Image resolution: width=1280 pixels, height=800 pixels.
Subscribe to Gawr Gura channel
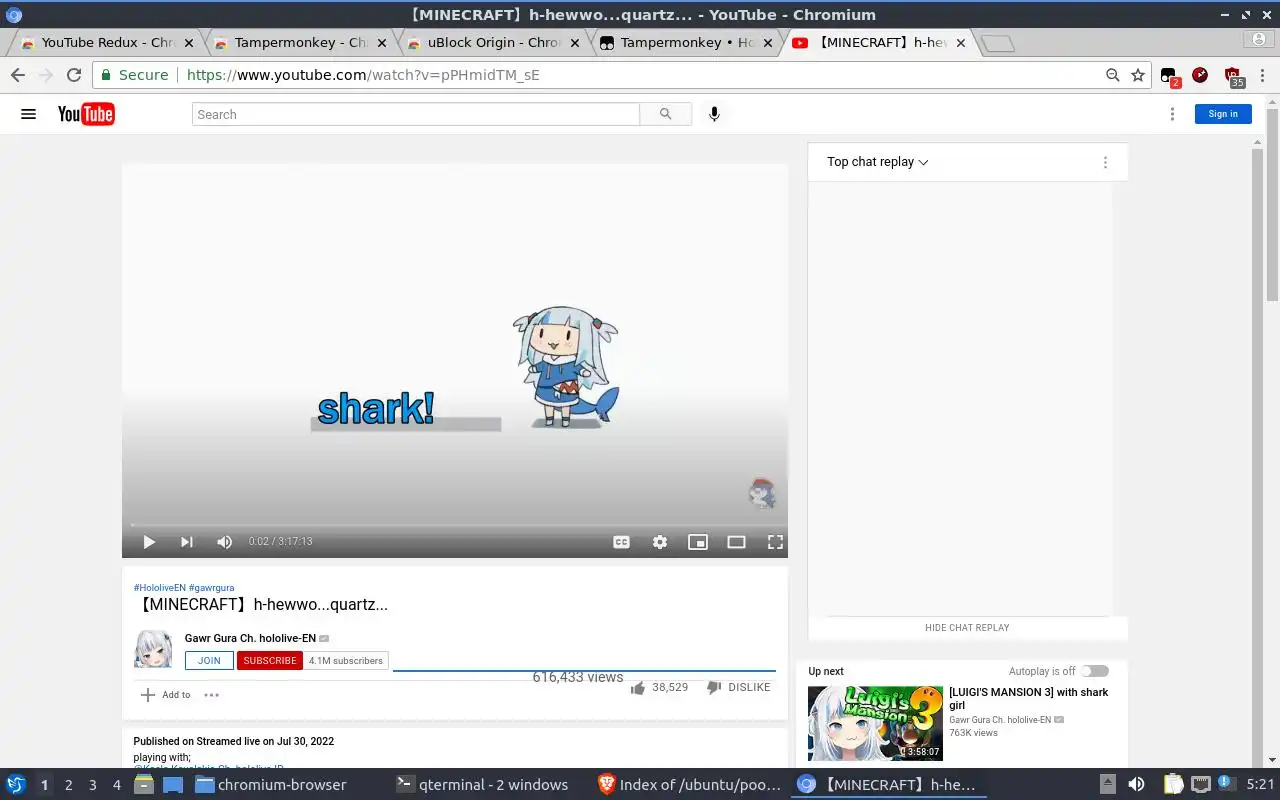tap(270, 661)
